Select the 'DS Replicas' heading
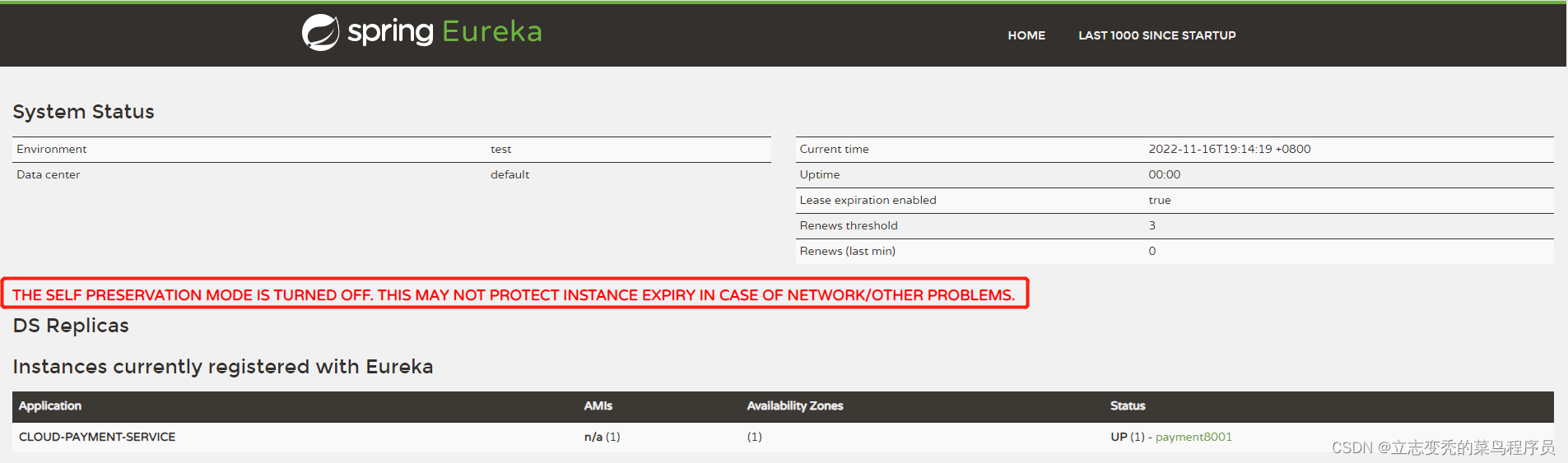This screenshot has width=1568, height=463. 71,326
